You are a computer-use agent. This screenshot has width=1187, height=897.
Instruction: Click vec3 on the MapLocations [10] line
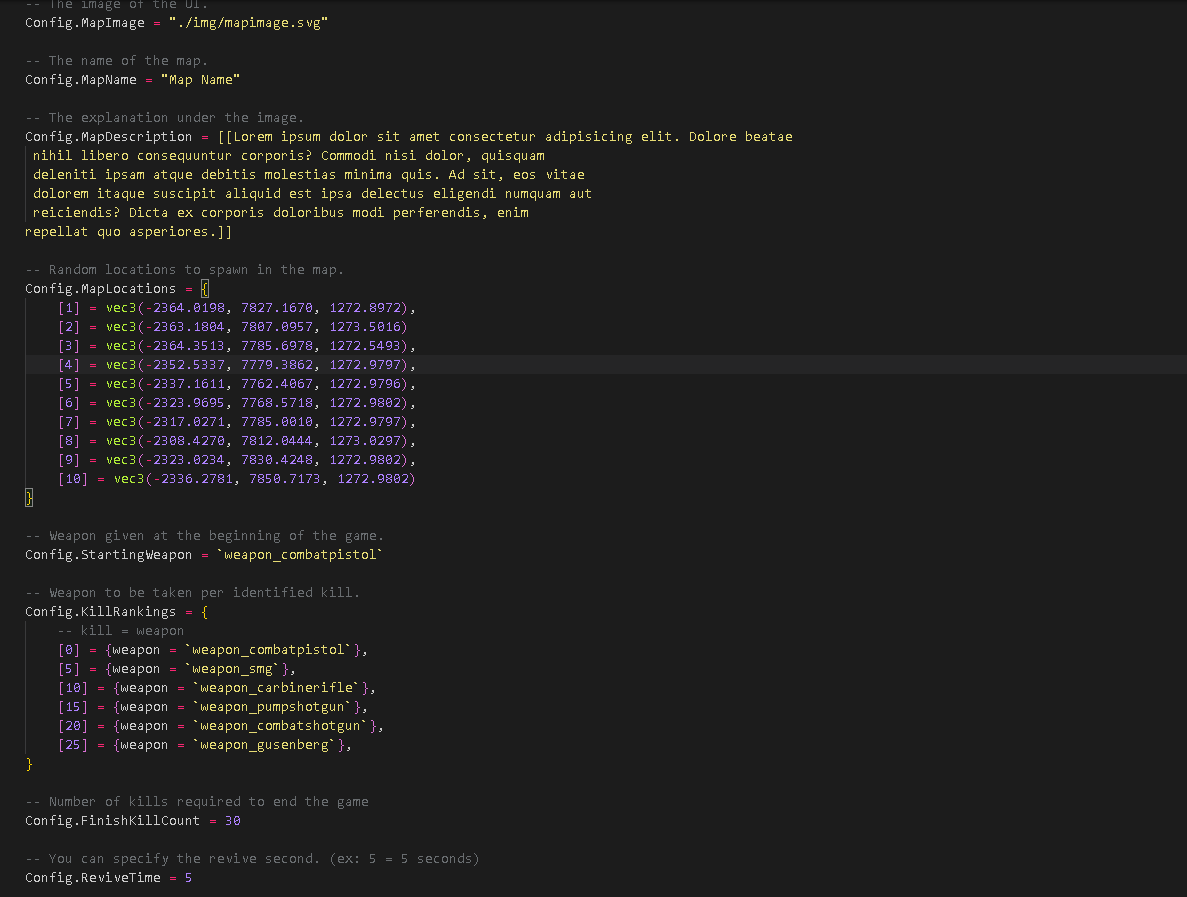pyautogui.click(x=129, y=479)
